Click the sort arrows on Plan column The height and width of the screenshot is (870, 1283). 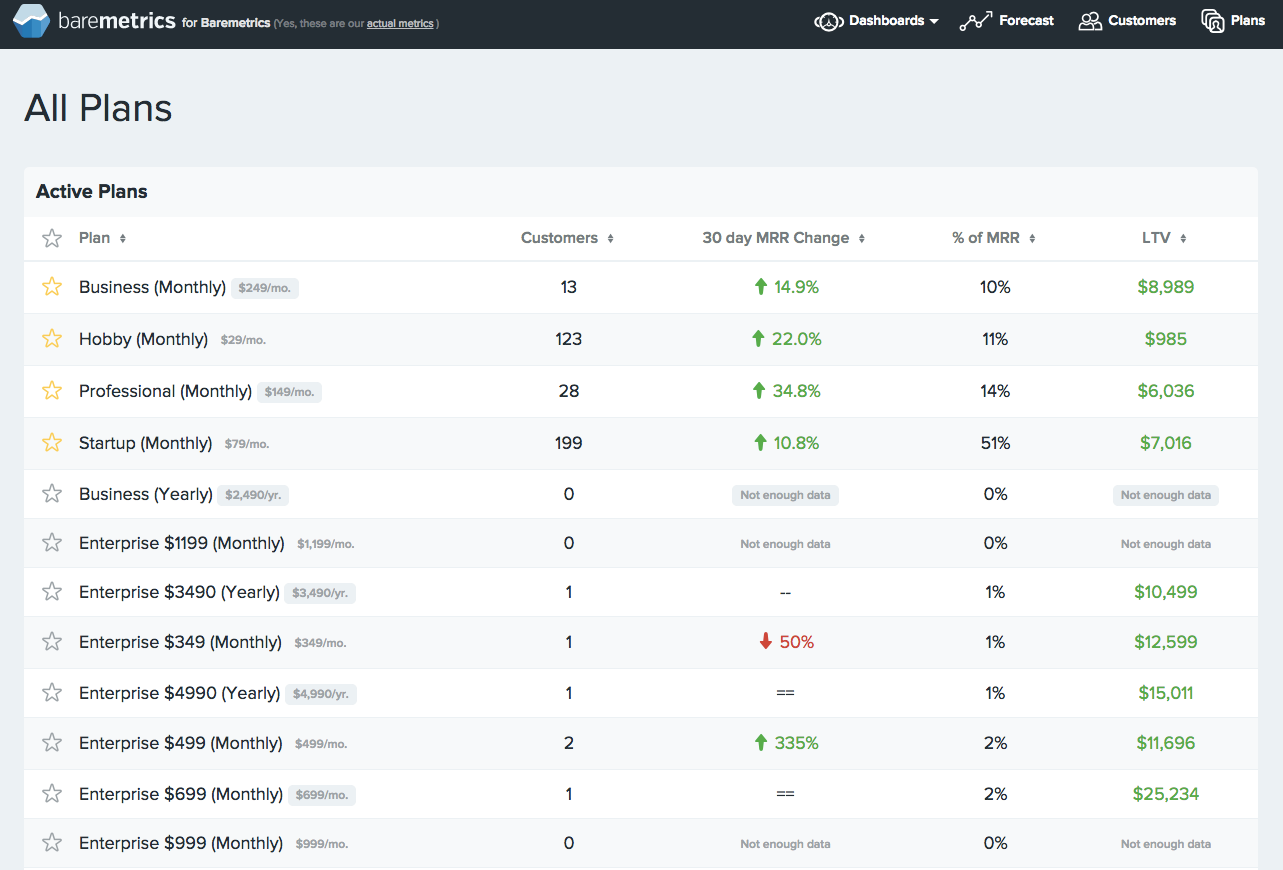(123, 238)
